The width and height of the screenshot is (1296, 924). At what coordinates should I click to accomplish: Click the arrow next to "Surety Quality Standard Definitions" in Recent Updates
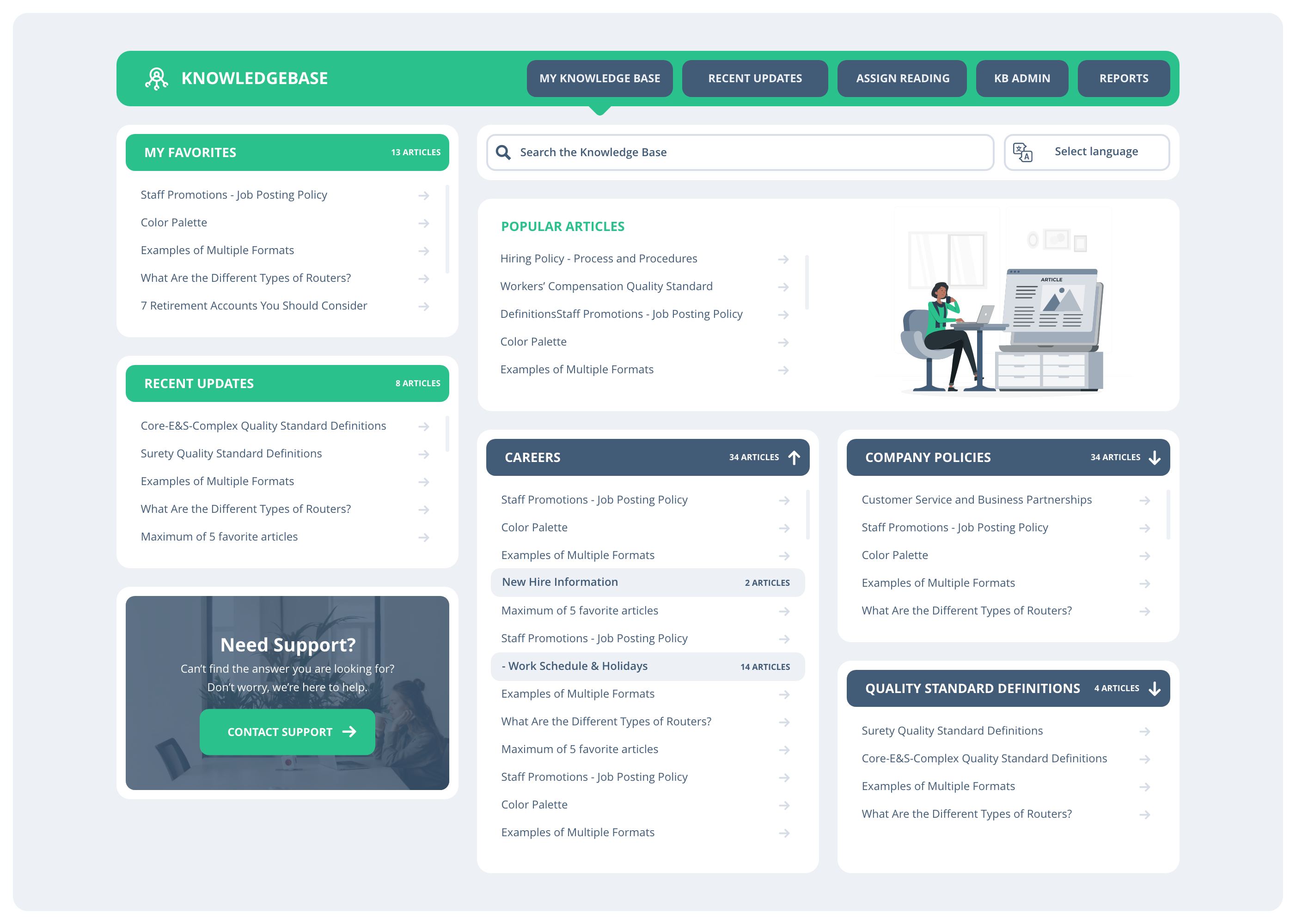(x=424, y=454)
